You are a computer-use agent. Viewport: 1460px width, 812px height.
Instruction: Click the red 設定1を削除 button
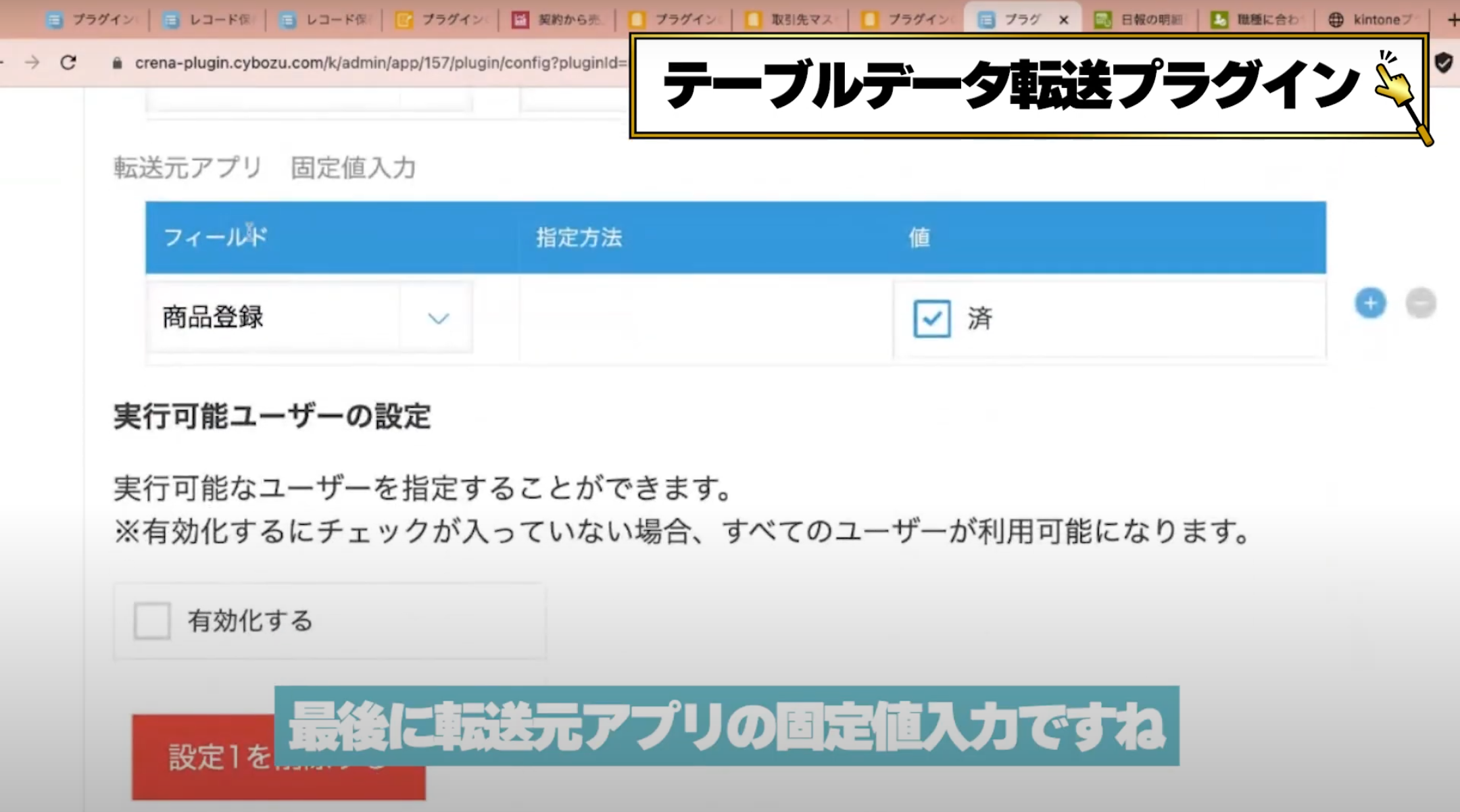278,757
